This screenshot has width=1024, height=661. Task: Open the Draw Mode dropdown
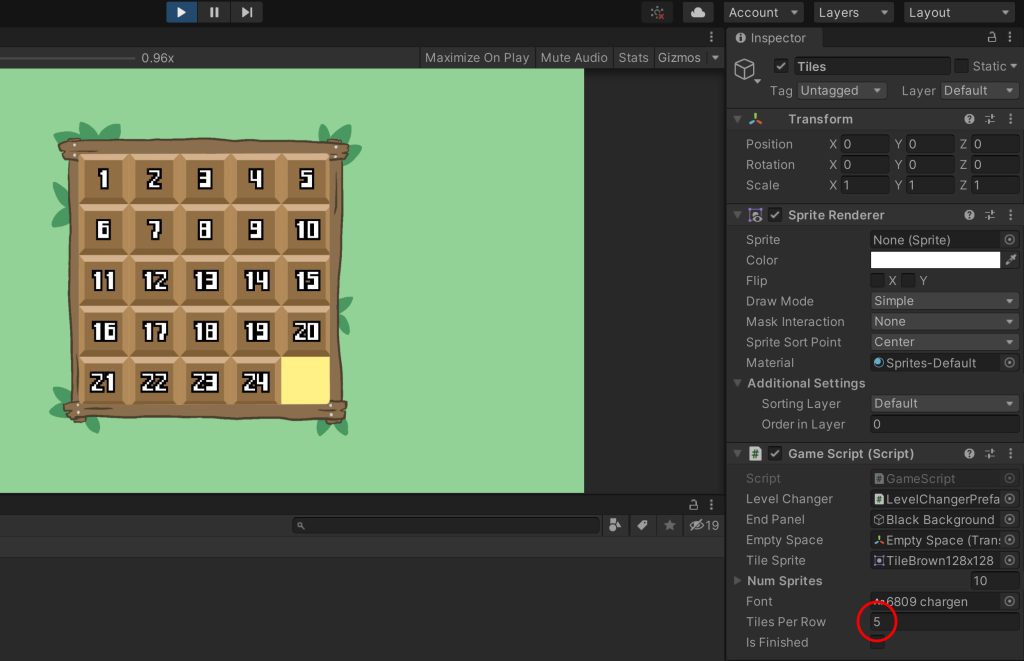tap(944, 301)
